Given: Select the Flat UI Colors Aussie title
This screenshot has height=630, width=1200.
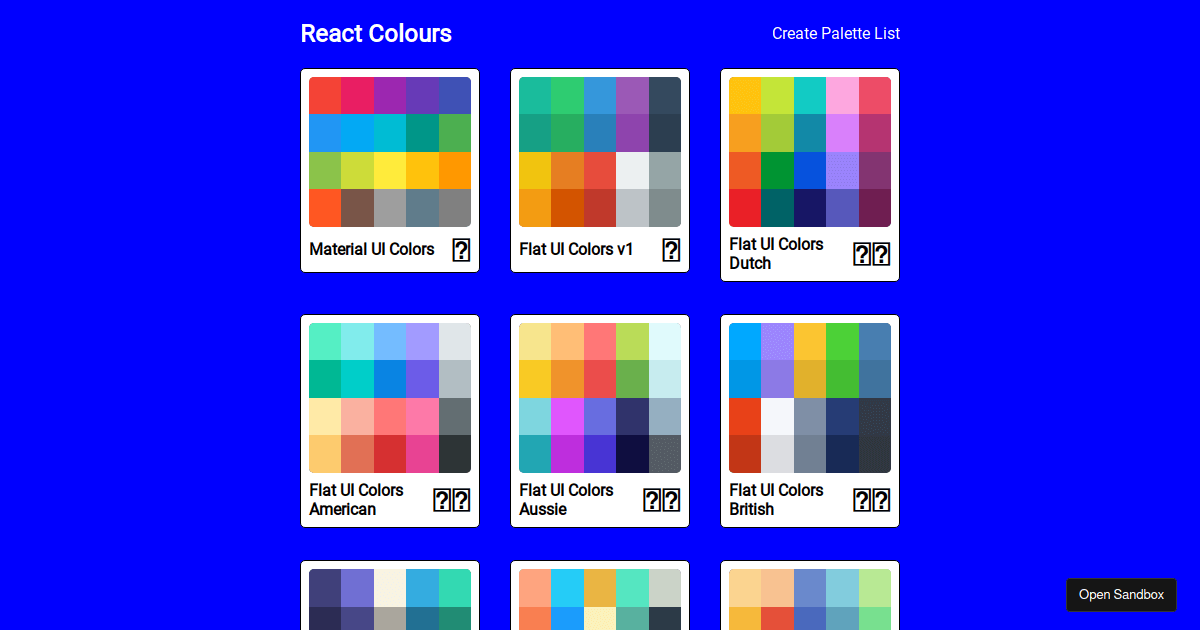Looking at the screenshot, I should click(x=567, y=500).
